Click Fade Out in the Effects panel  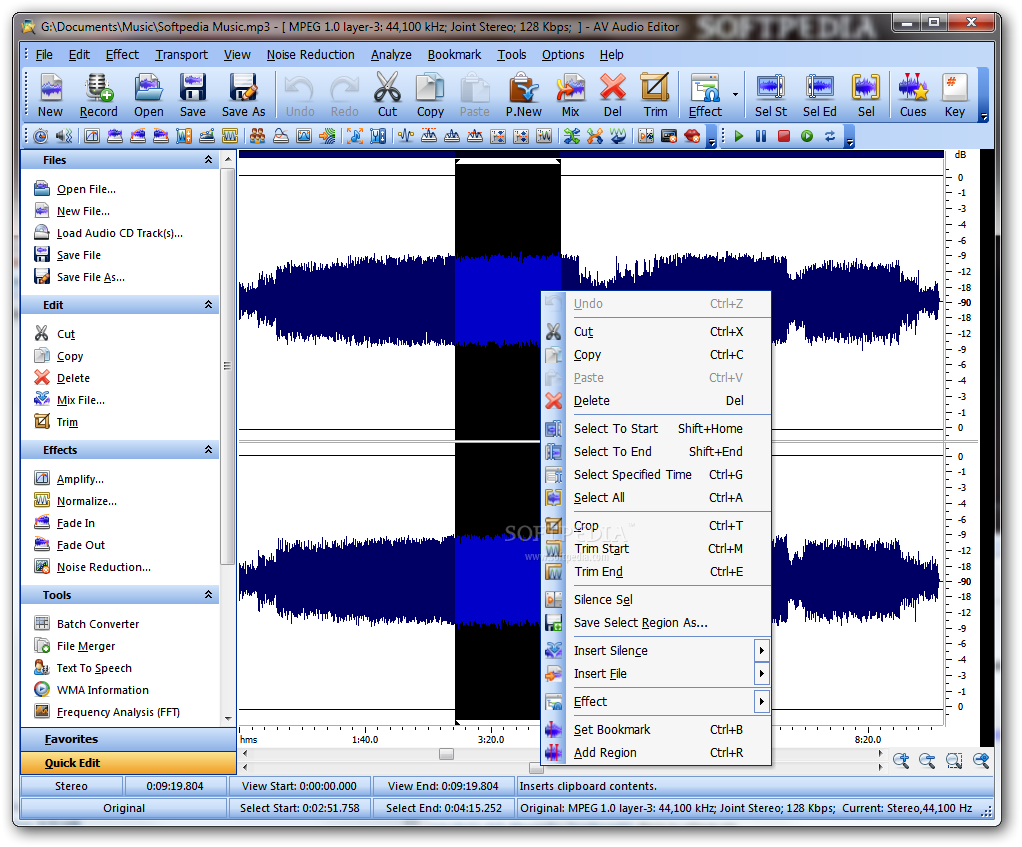[x=81, y=545]
